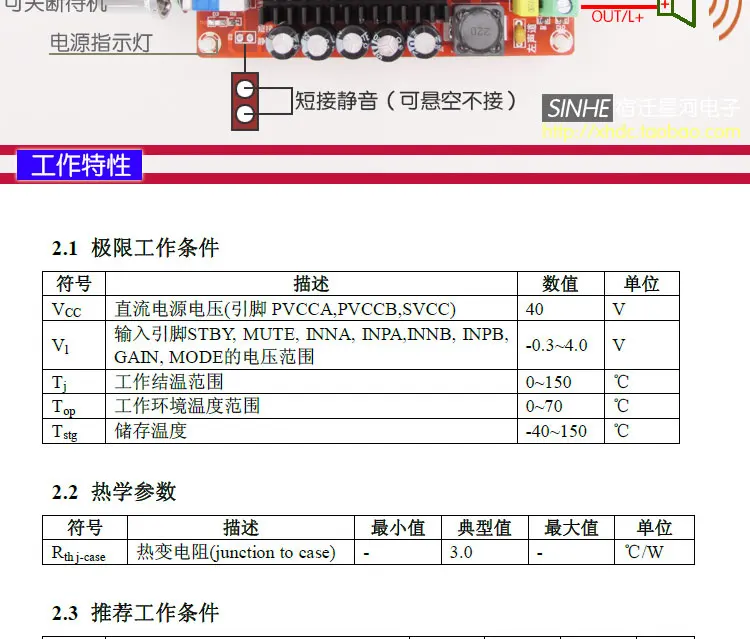The image size is (750, 639).
Task: Click the 储存温度 description
Action: pos(151,431)
